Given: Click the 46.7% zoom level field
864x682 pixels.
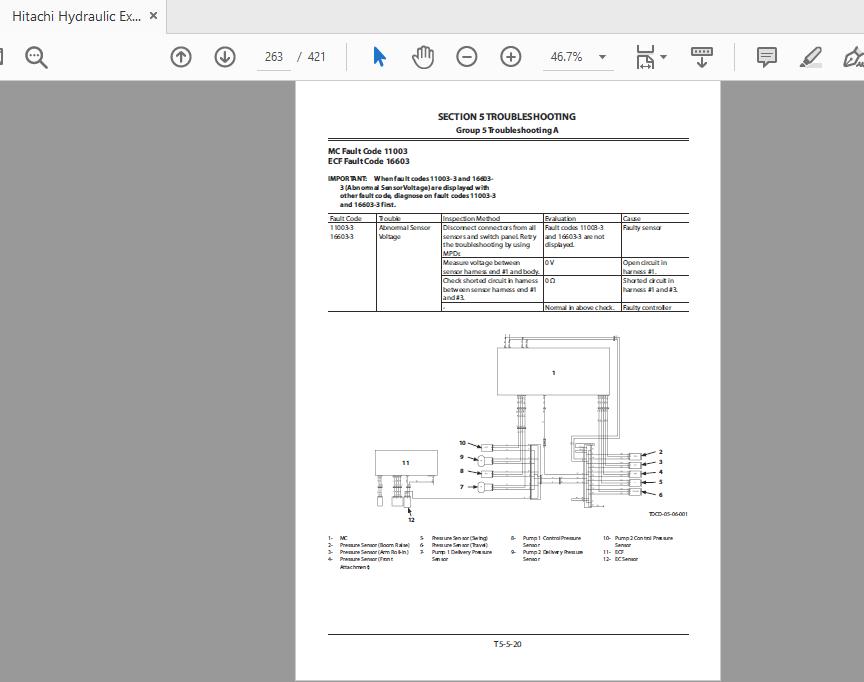Looking at the screenshot, I should 566,57.
